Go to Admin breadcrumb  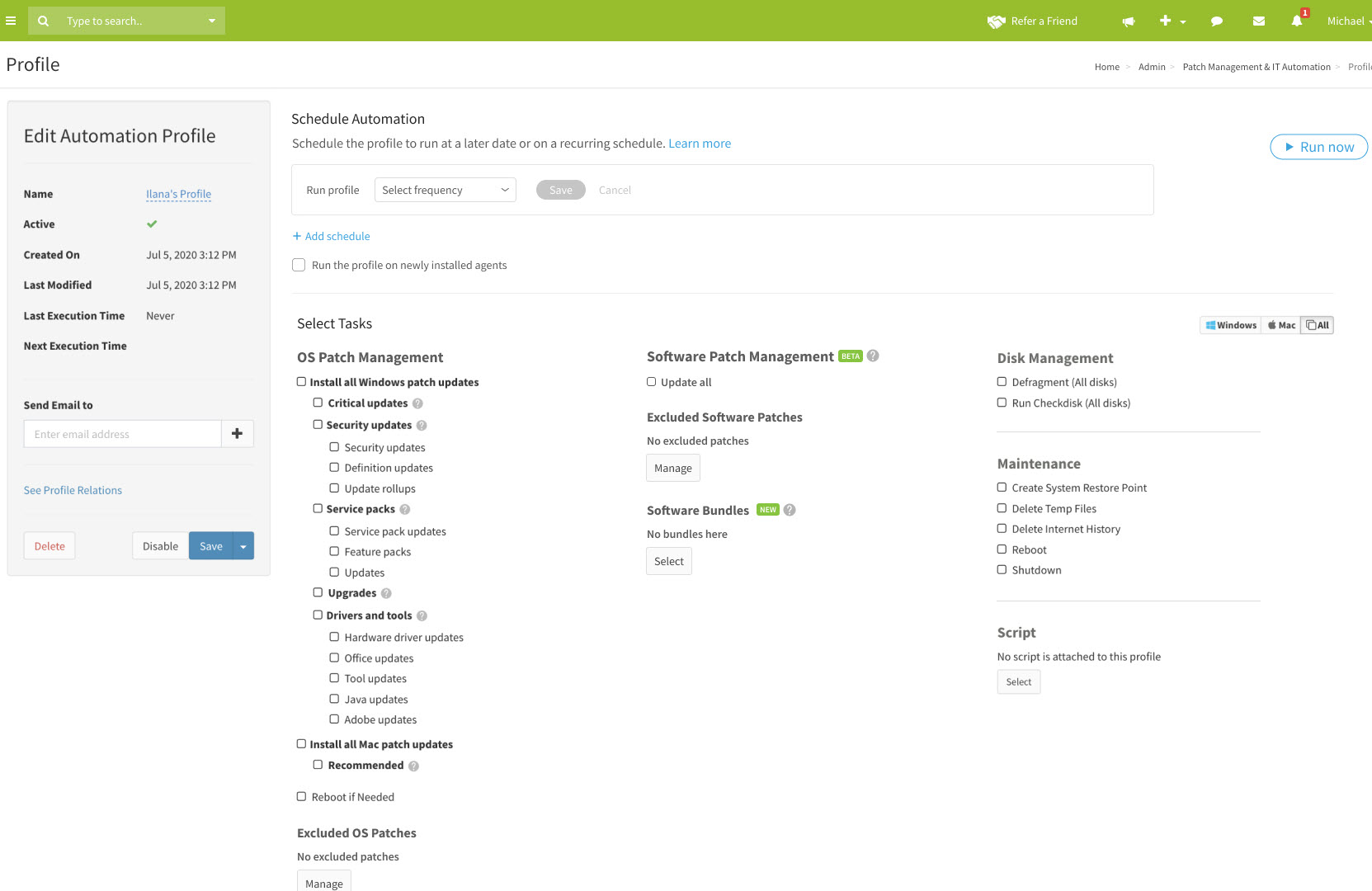click(1151, 67)
